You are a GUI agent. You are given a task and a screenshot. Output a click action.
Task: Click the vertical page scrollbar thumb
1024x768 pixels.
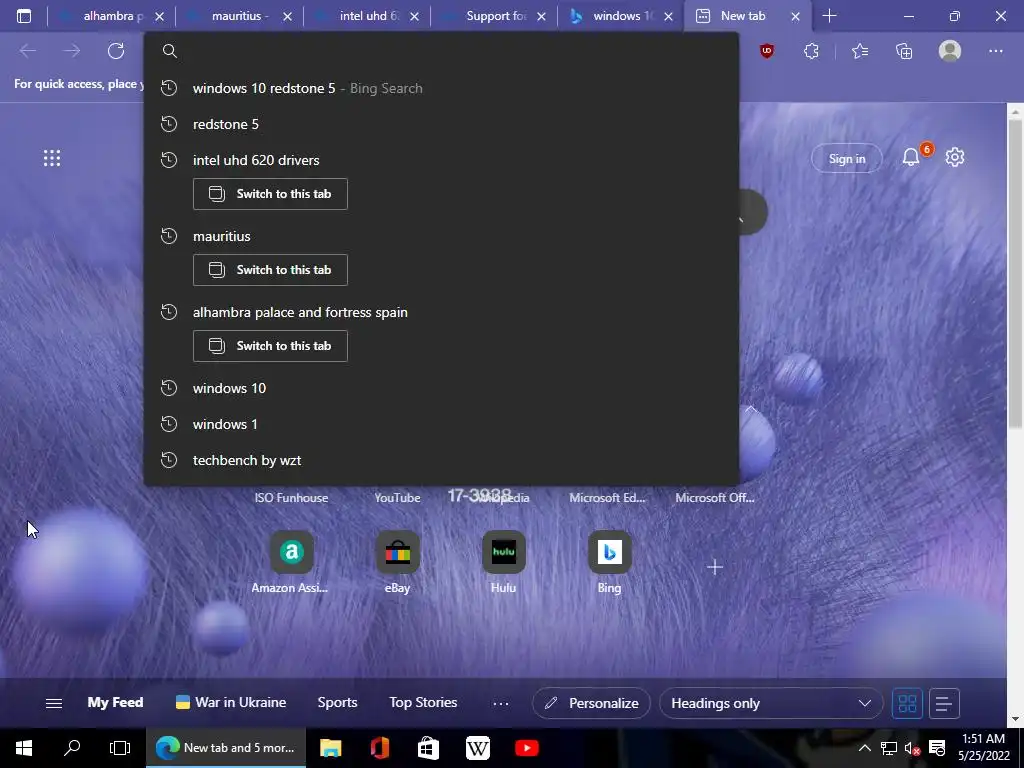(x=1015, y=274)
